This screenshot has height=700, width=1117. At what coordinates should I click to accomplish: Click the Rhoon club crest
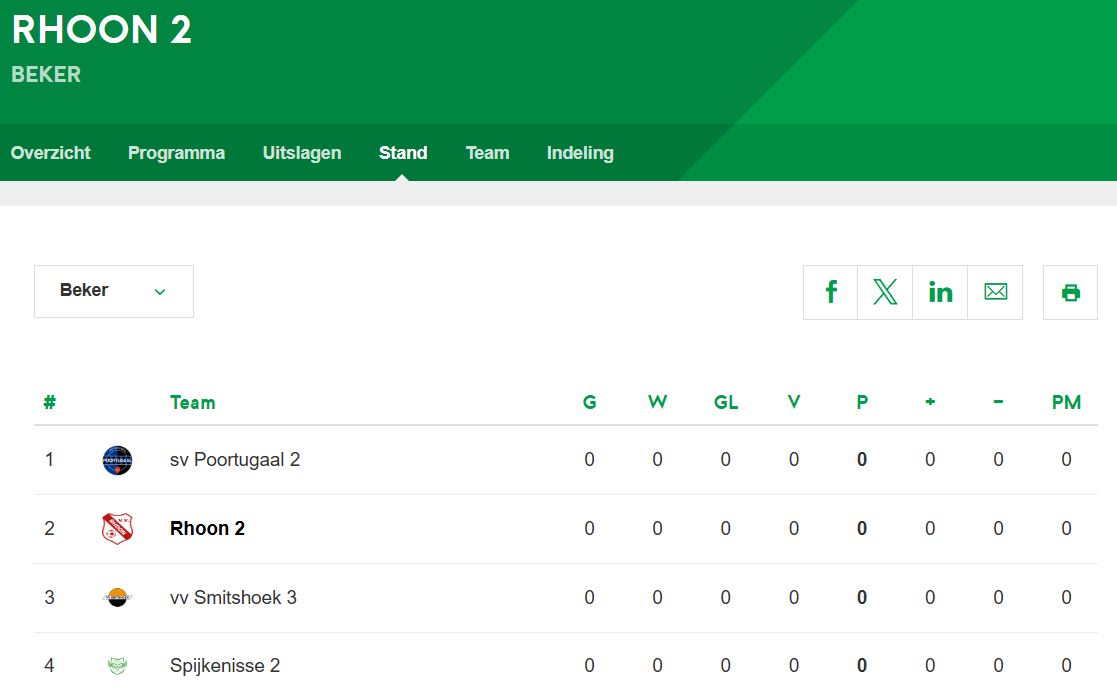coord(118,528)
